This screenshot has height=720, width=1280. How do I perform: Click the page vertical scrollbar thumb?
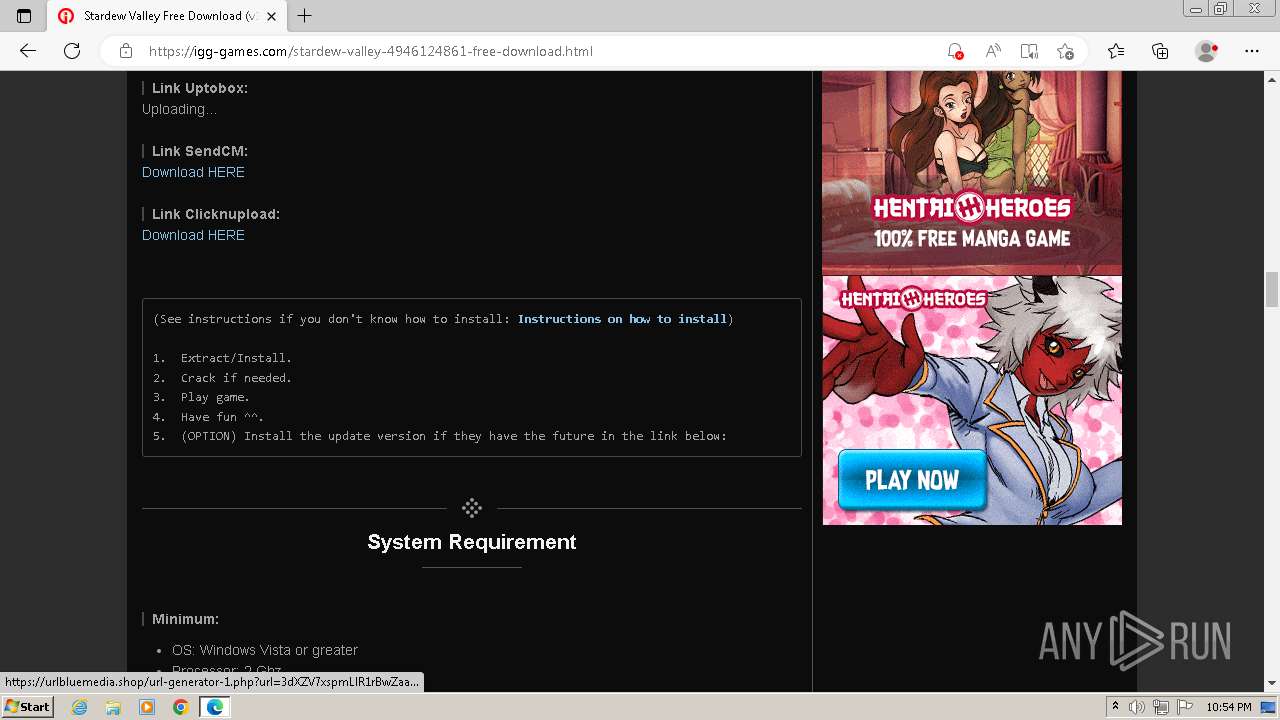coord(1272,290)
